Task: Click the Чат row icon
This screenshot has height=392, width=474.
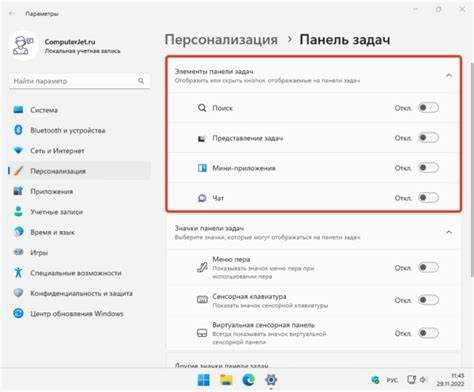Action: pos(202,198)
